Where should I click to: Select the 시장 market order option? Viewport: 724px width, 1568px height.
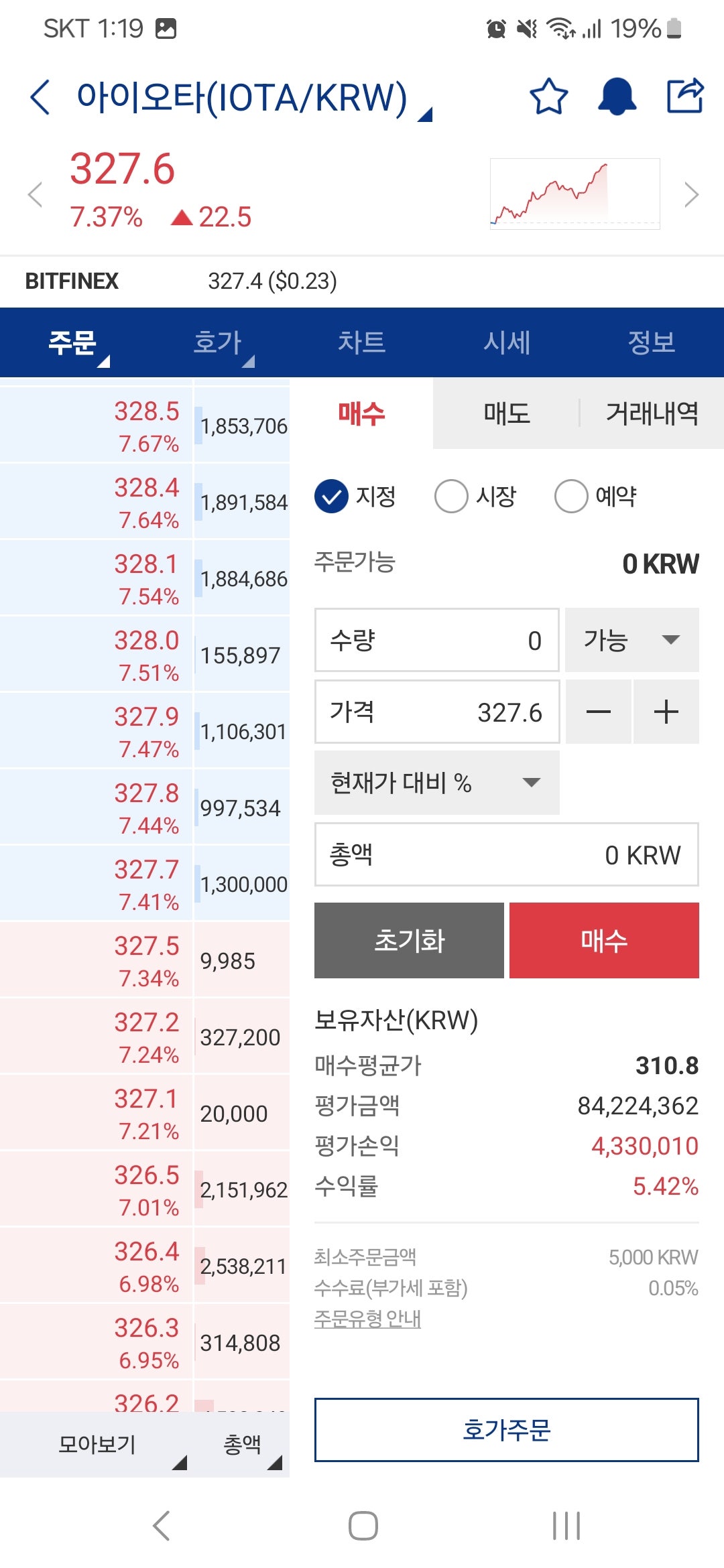coord(451,497)
